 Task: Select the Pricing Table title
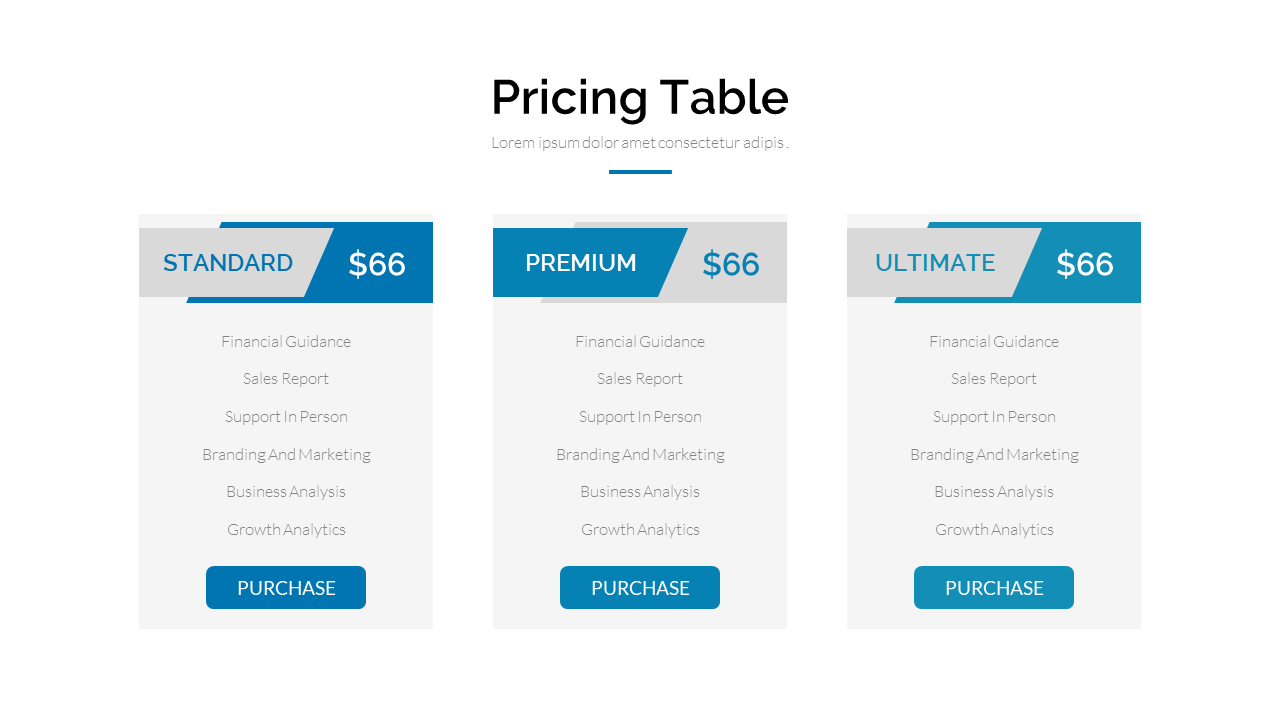pyautogui.click(x=640, y=98)
